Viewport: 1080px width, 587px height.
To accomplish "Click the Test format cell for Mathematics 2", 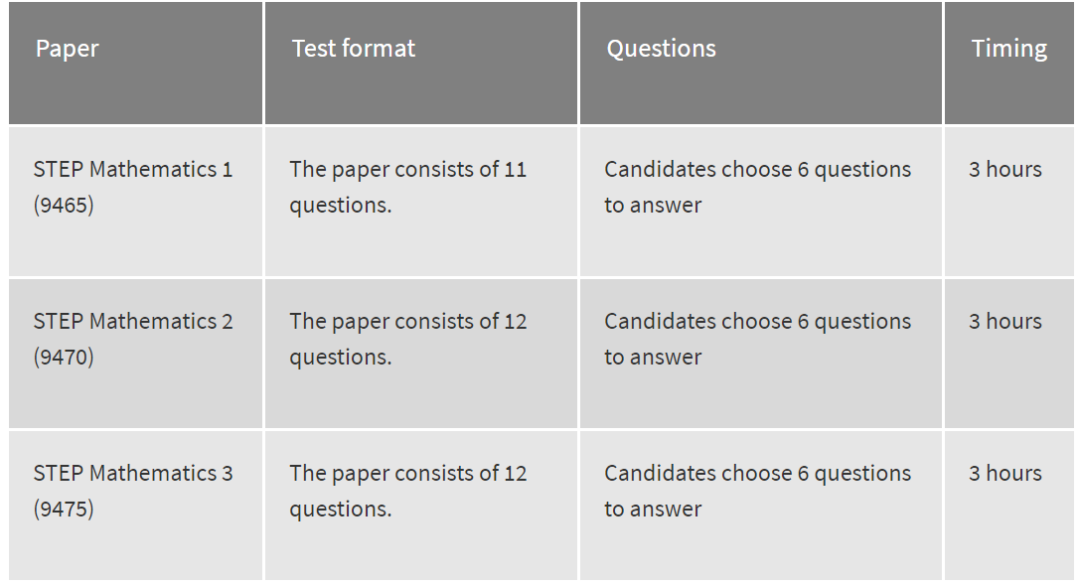I will tap(421, 353).
